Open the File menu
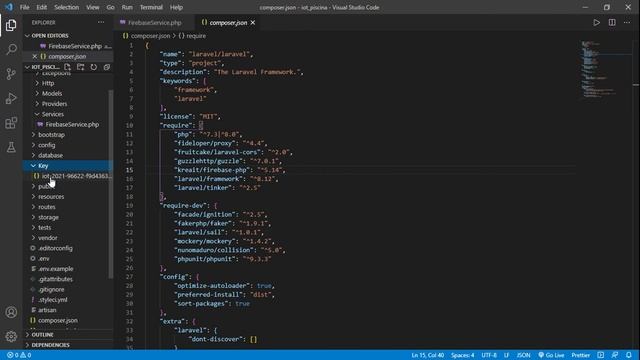 24,7
